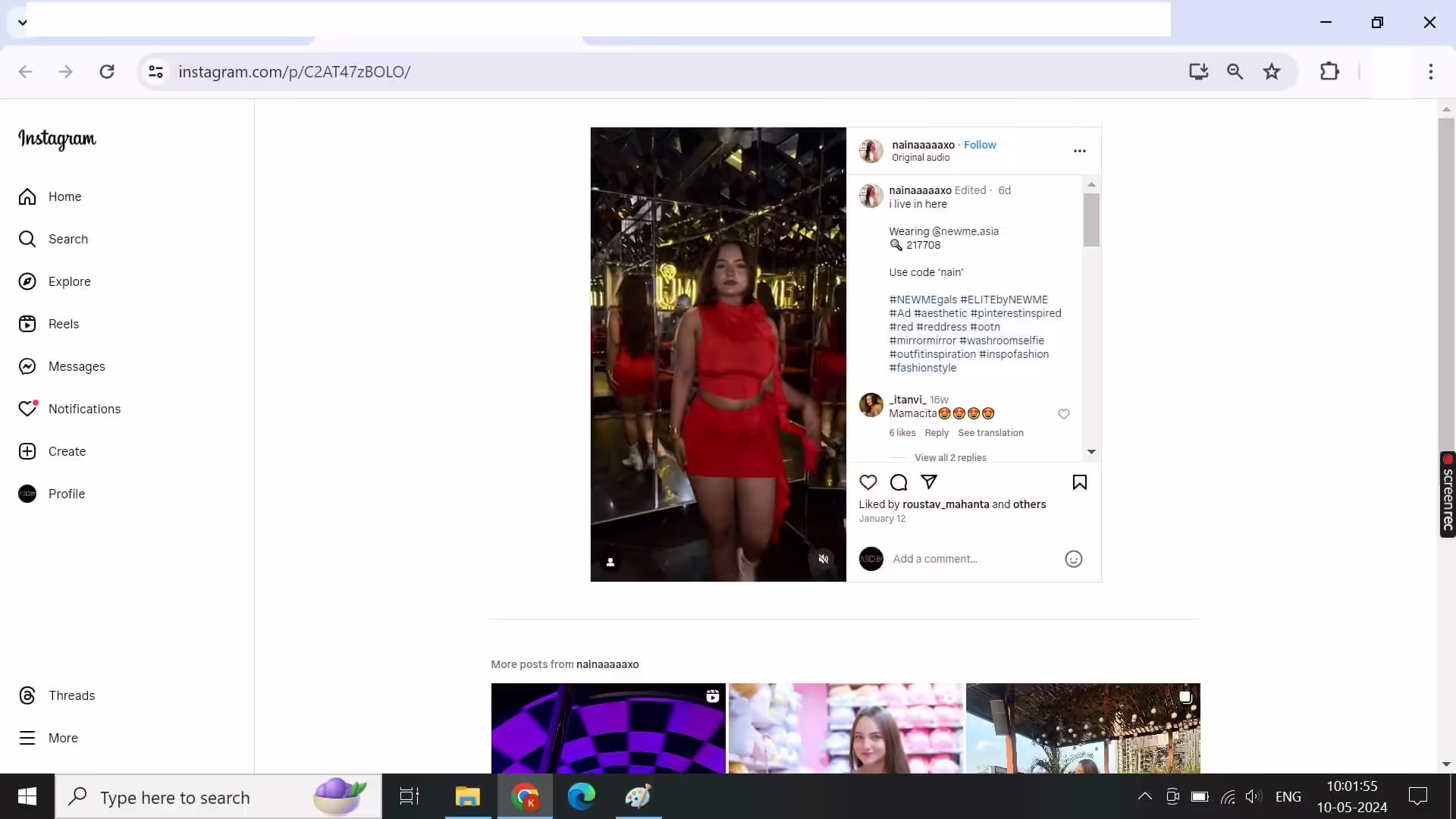Like the post with the heart icon

coord(868,482)
